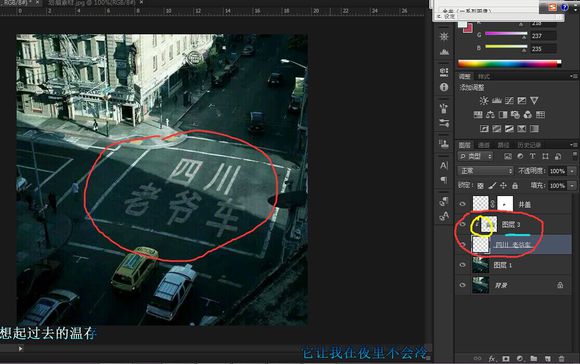Add a layer mask
This screenshot has height=364, width=580.
(x=506, y=358)
